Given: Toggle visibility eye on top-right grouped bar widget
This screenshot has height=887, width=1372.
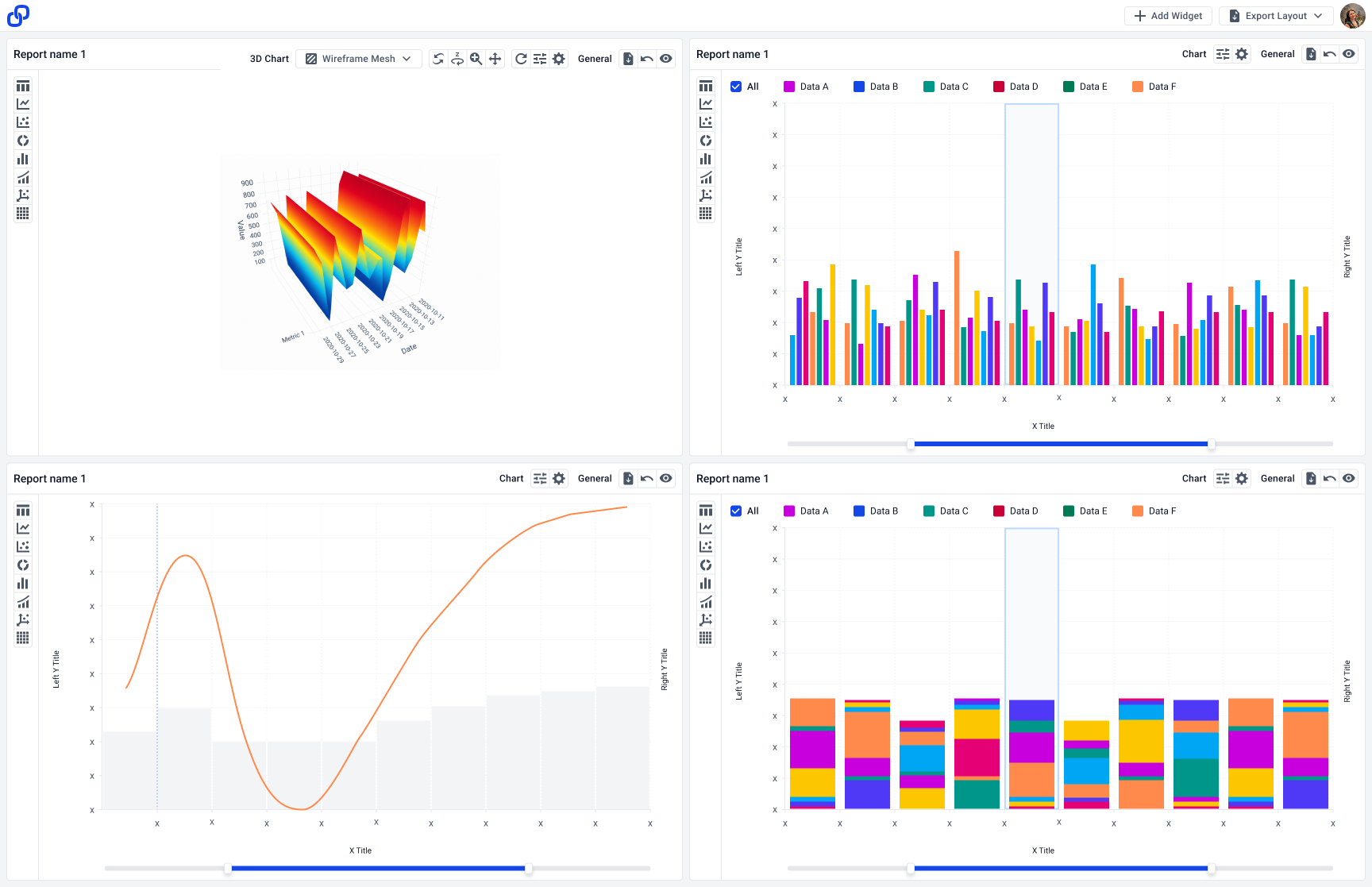Looking at the screenshot, I should 1349,54.
